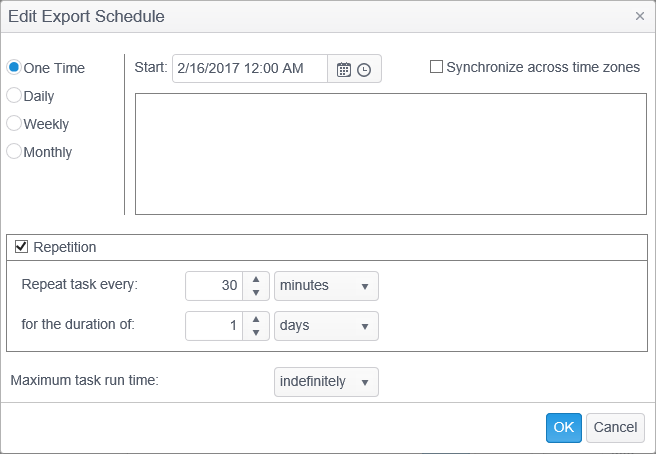Image resolution: width=656 pixels, height=454 pixels.
Task: Choose the Weekly schedule option
Action: click(14, 124)
